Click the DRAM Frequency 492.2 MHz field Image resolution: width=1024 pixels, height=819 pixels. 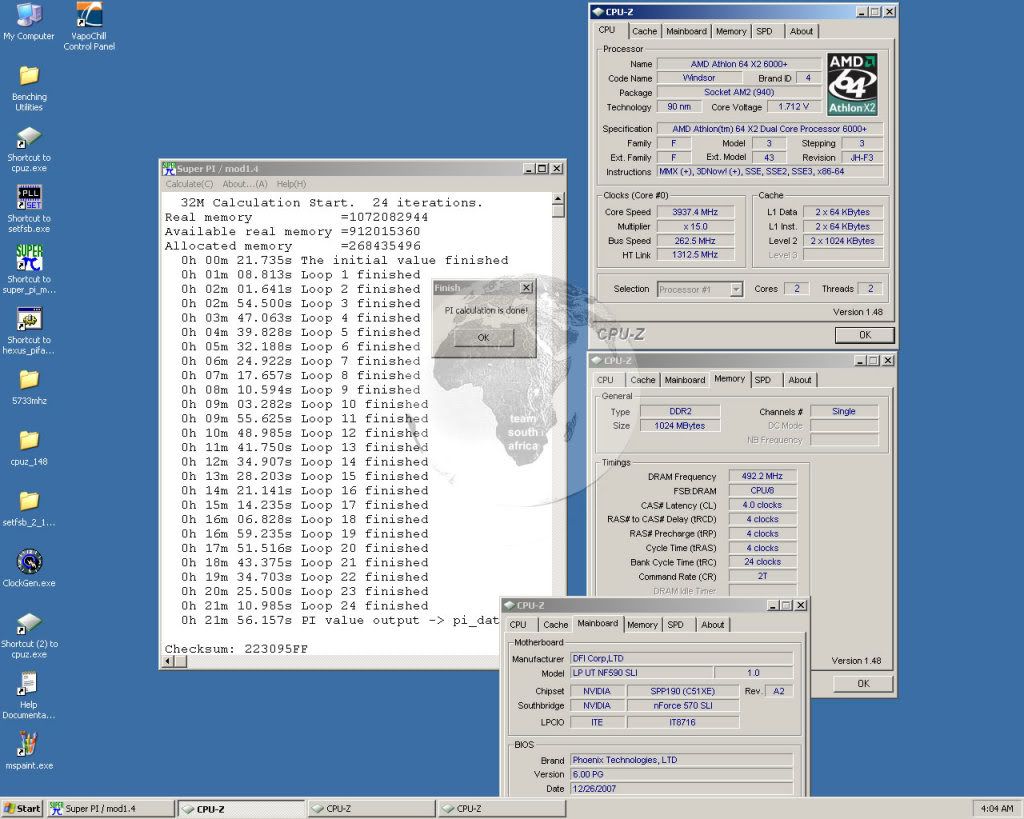coord(762,477)
